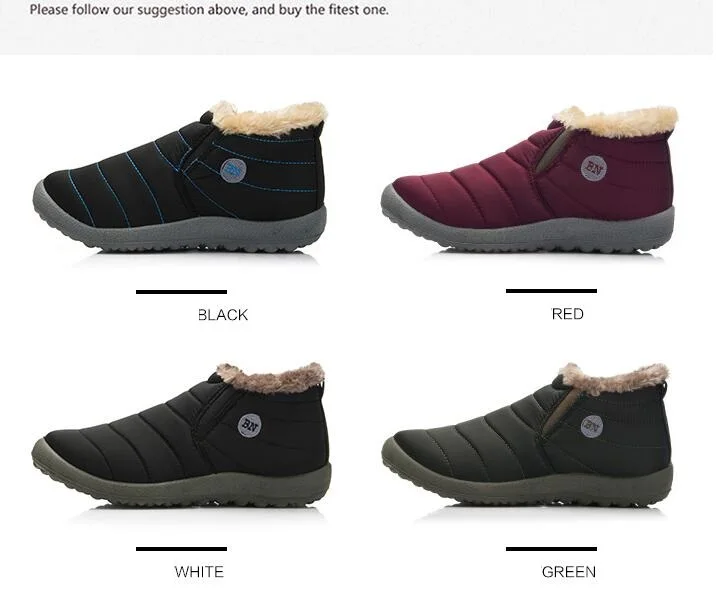Click the beige fur collar of red shoe
This screenshot has width=716, height=601.
(x=616, y=121)
